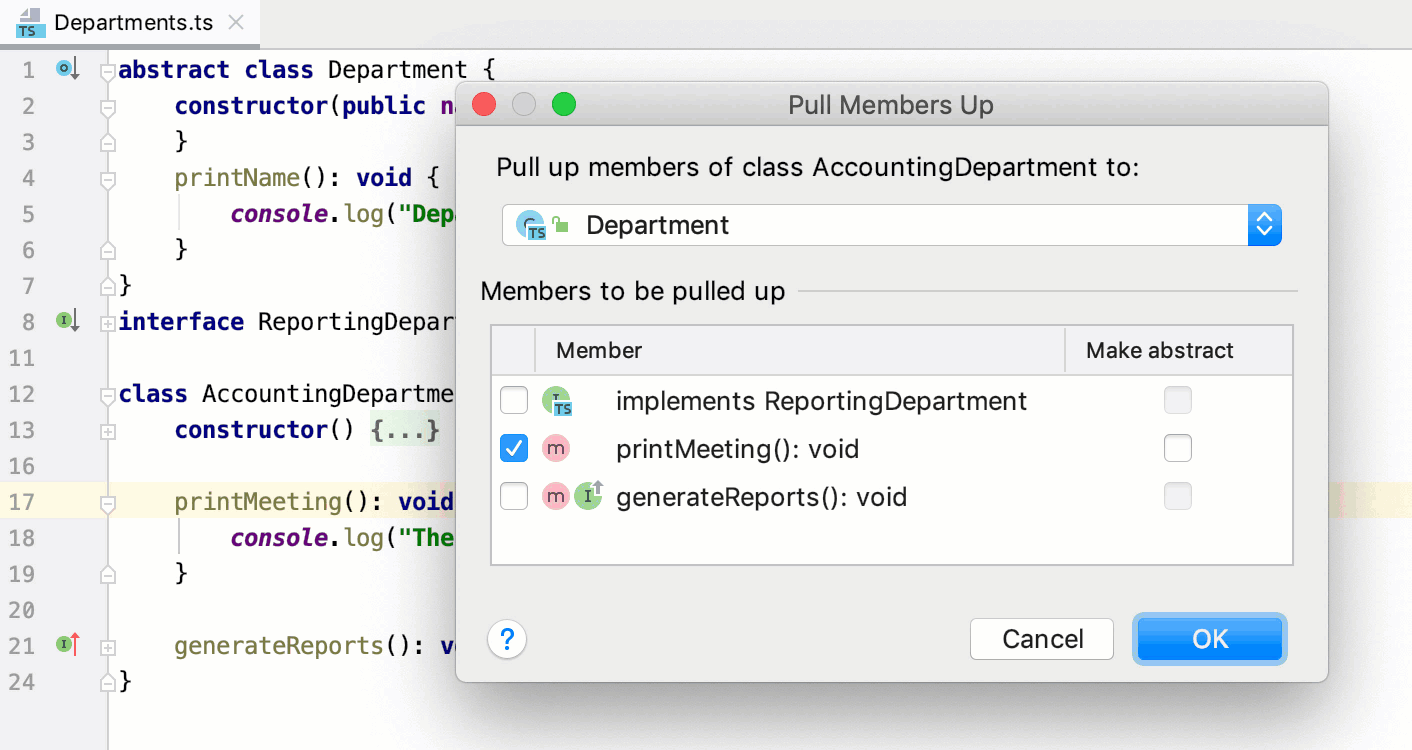Click the green lock icon beside the Department class icon
Image resolution: width=1412 pixels, height=750 pixels.
560,222
